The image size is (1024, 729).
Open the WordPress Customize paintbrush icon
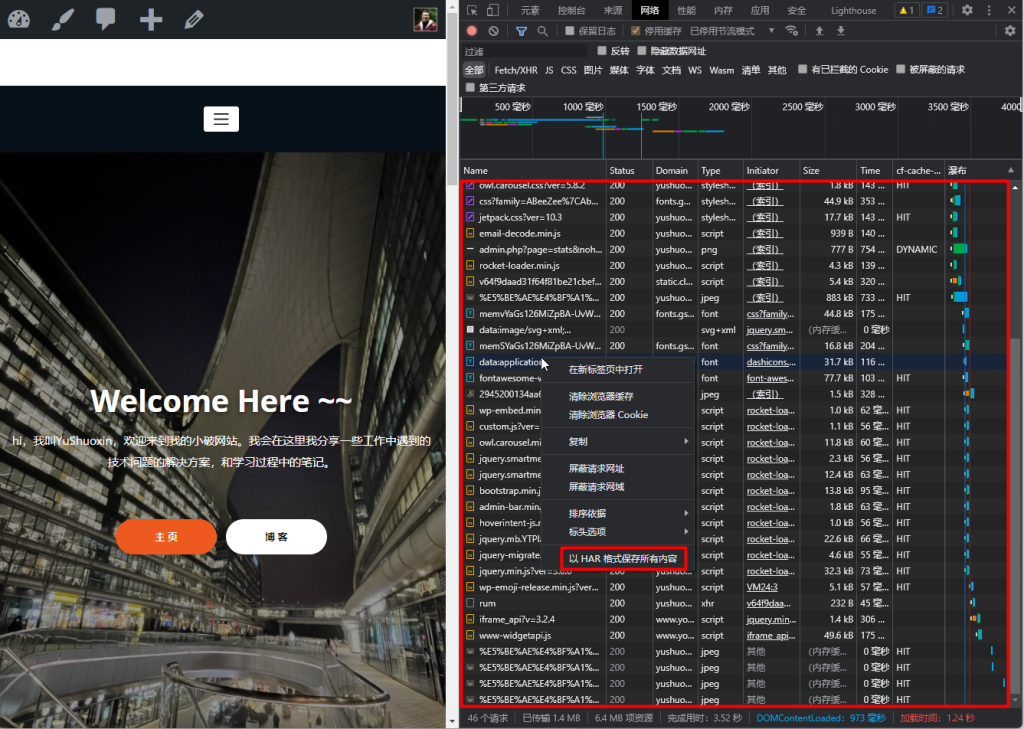pyautogui.click(x=62, y=19)
